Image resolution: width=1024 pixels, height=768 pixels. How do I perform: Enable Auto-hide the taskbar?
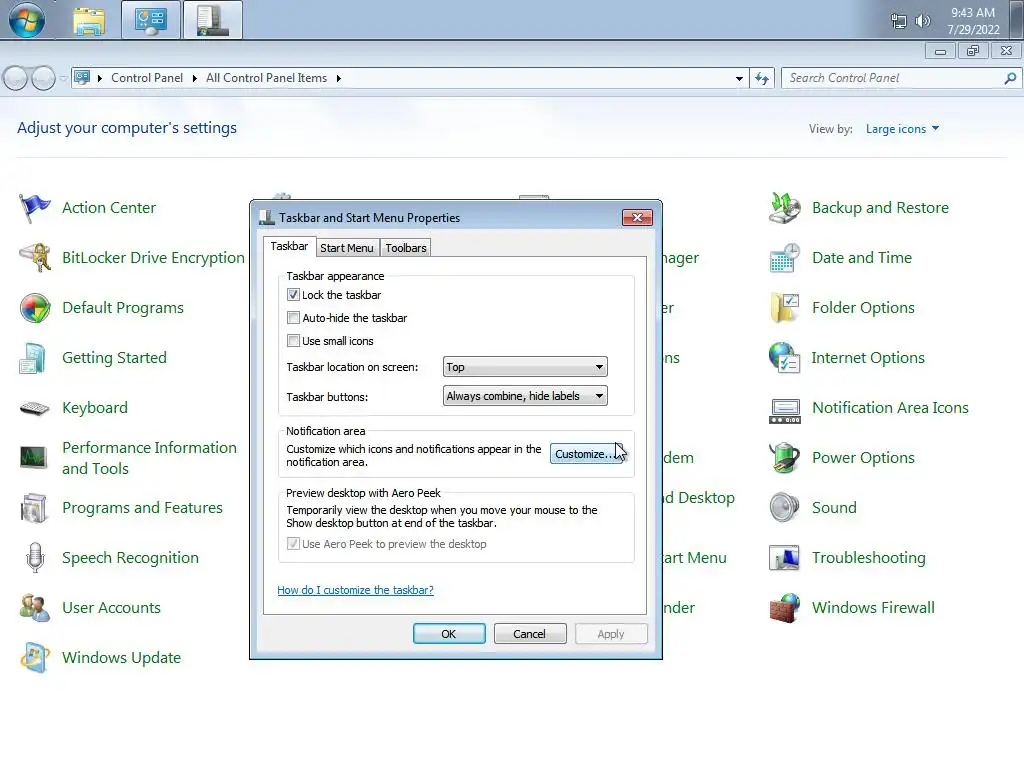pos(293,318)
